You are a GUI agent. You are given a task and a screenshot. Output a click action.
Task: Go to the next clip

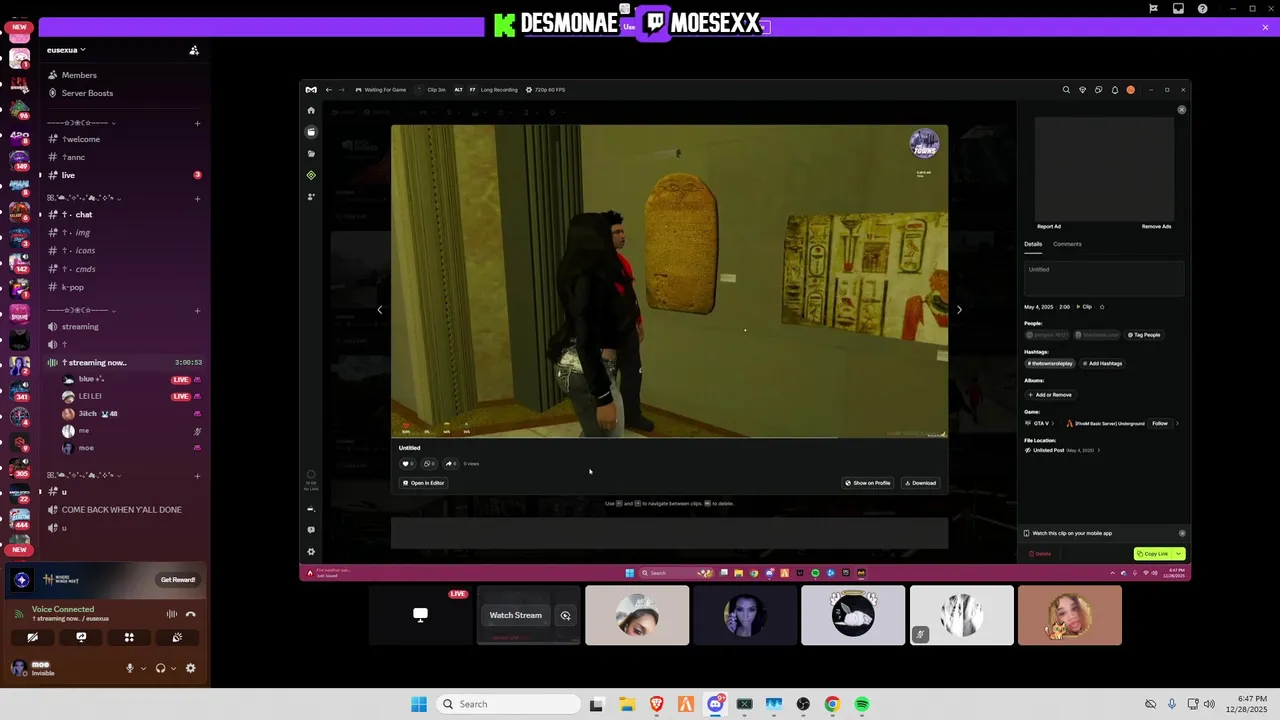click(x=959, y=309)
